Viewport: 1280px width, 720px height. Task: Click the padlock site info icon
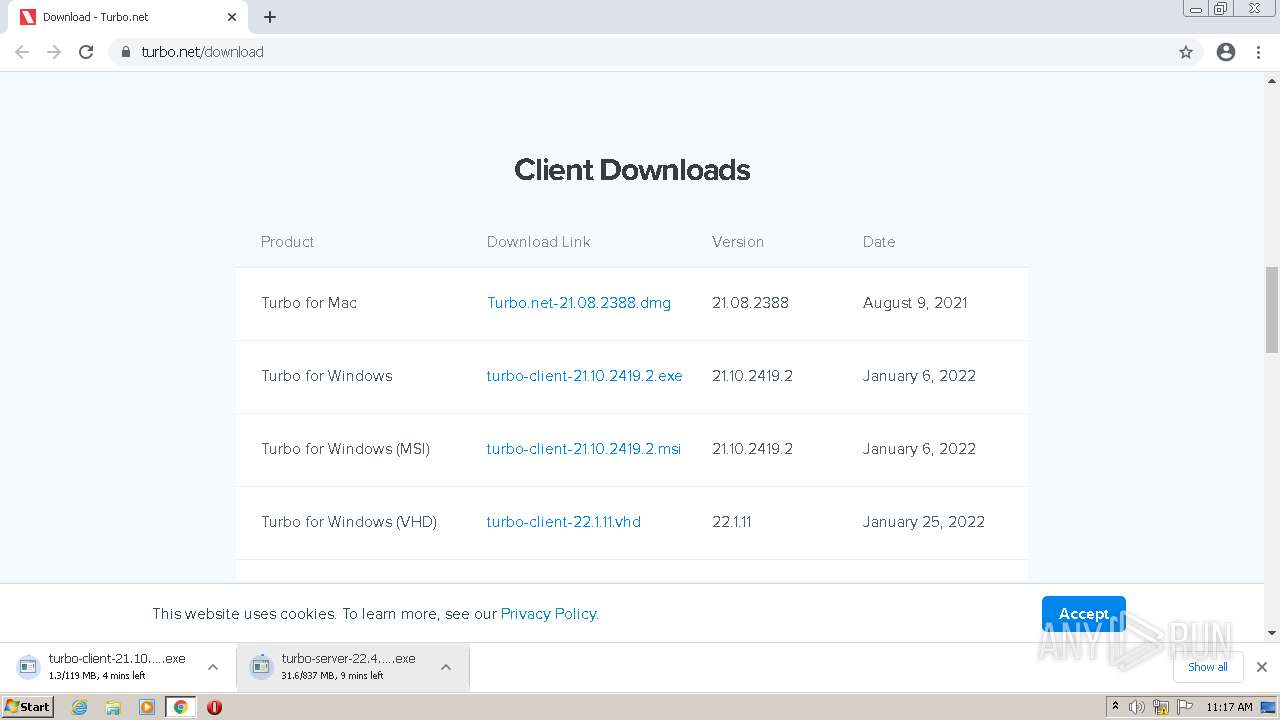click(125, 52)
